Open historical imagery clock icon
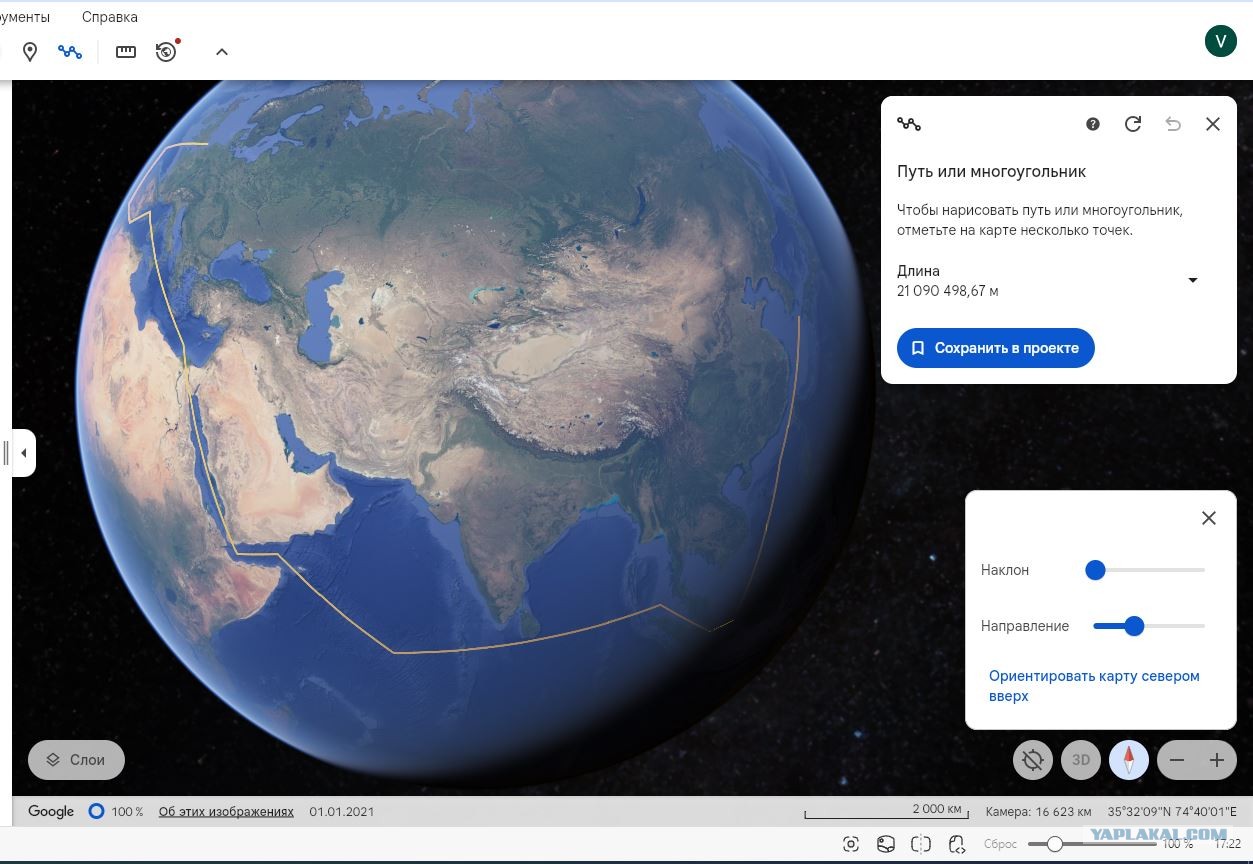1253x864 pixels. pyautogui.click(x=167, y=51)
